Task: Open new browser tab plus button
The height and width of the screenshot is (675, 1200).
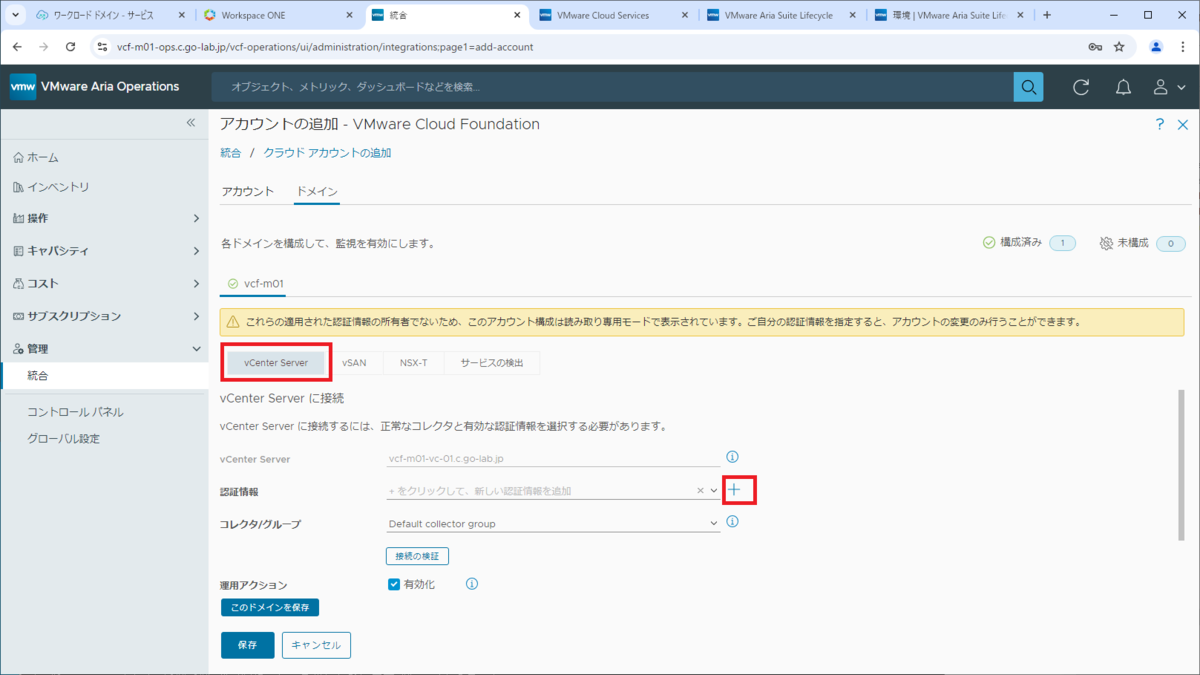Action: tap(1046, 15)
